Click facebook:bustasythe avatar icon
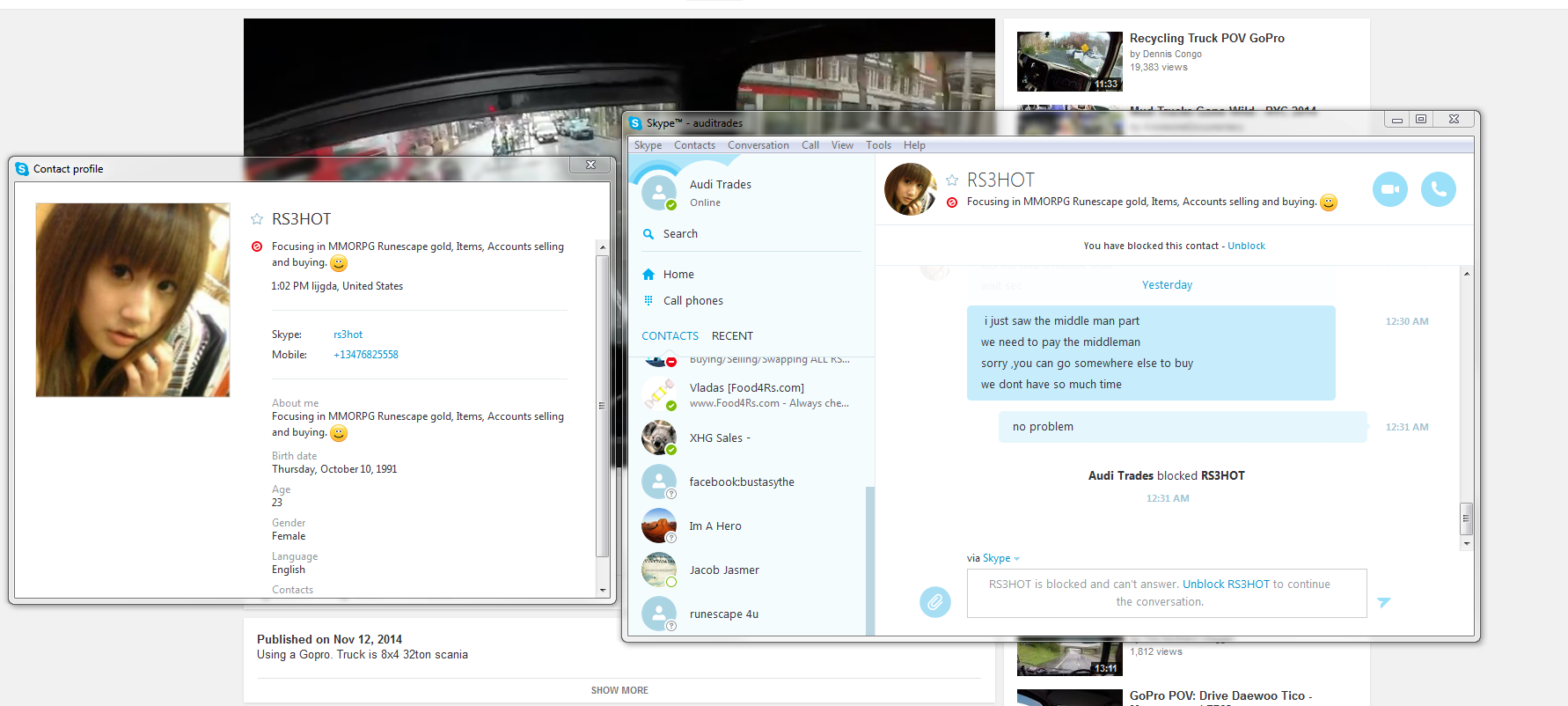1568x706 pixels. 659,482
